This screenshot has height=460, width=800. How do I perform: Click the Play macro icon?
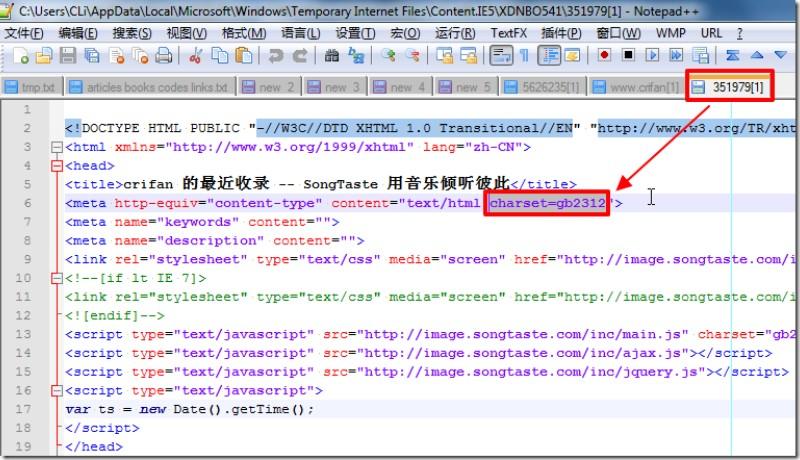tap(651, 56)
